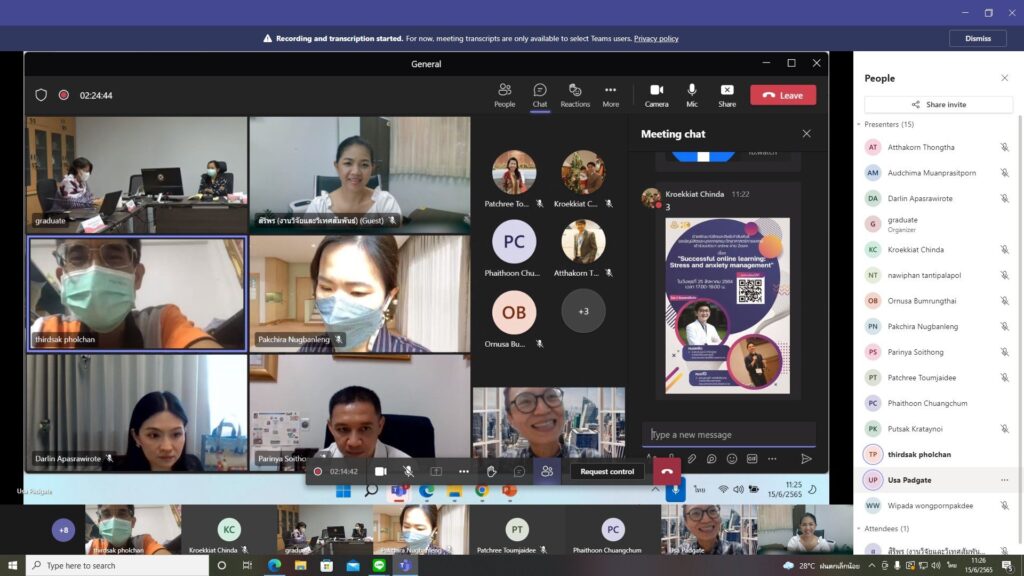Toggle the Camera on or off

pos(656,95)
